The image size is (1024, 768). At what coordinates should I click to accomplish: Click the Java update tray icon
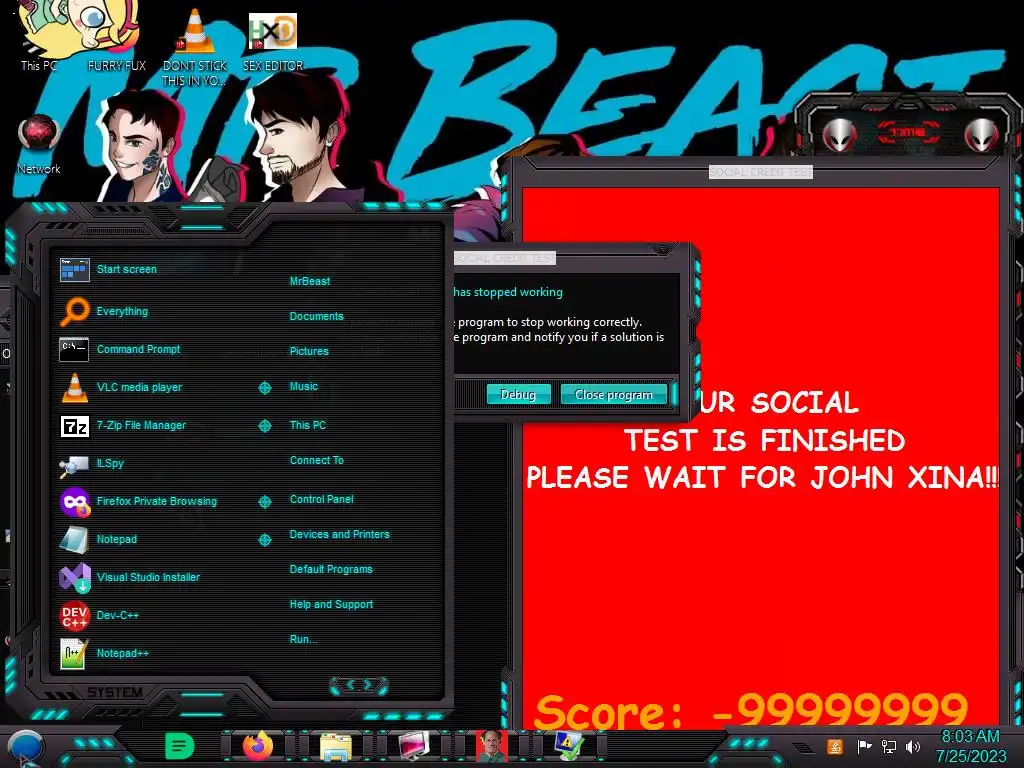click(835, 746)
